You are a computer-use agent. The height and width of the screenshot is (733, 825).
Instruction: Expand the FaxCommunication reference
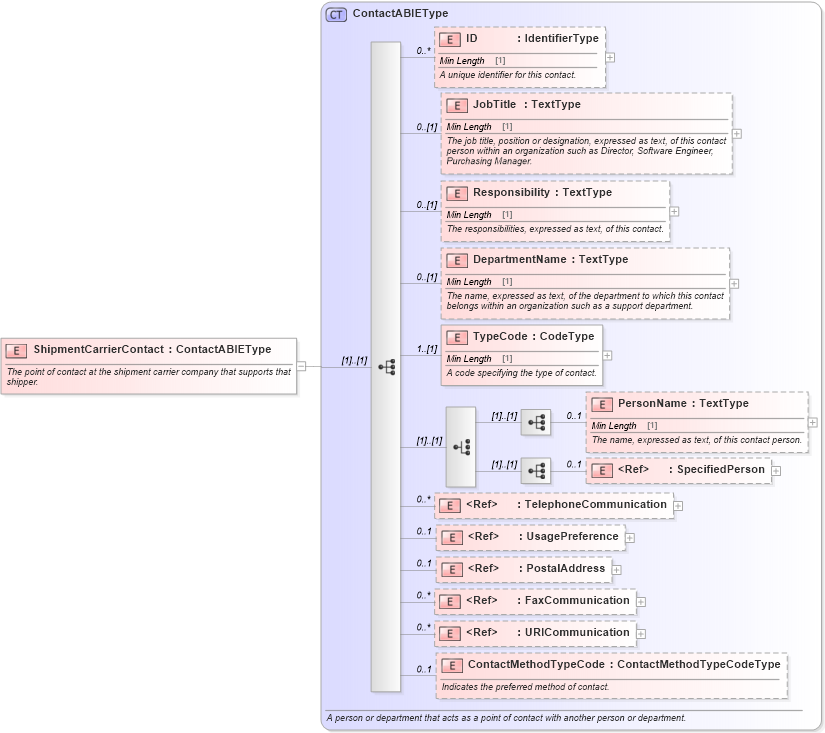coord(640,600)
